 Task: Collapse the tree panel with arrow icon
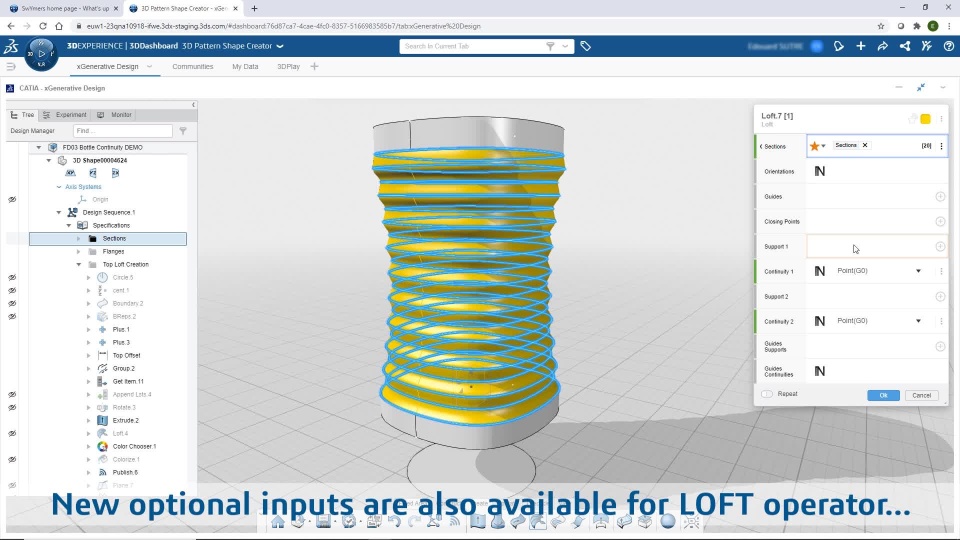(193, 105)
